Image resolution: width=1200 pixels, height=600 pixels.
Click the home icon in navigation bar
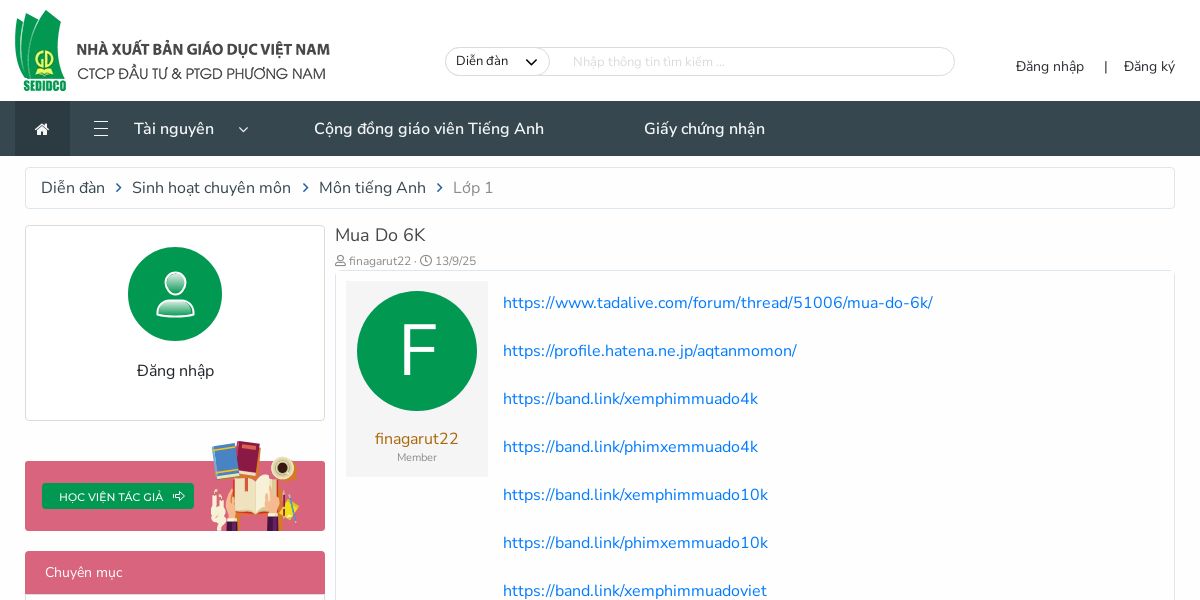(x=42, y=129)
